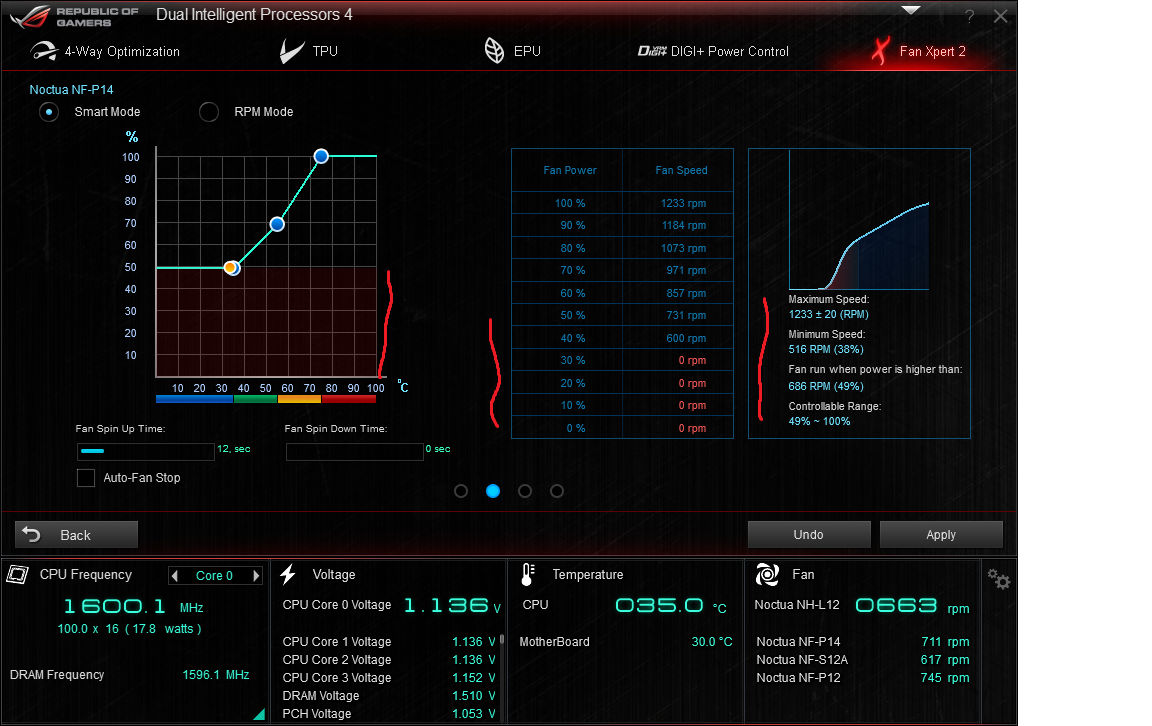Select the middle blue fan curve point
Image resolution: width=1152 pixels, height=726 pixels.
coord(277,224)
